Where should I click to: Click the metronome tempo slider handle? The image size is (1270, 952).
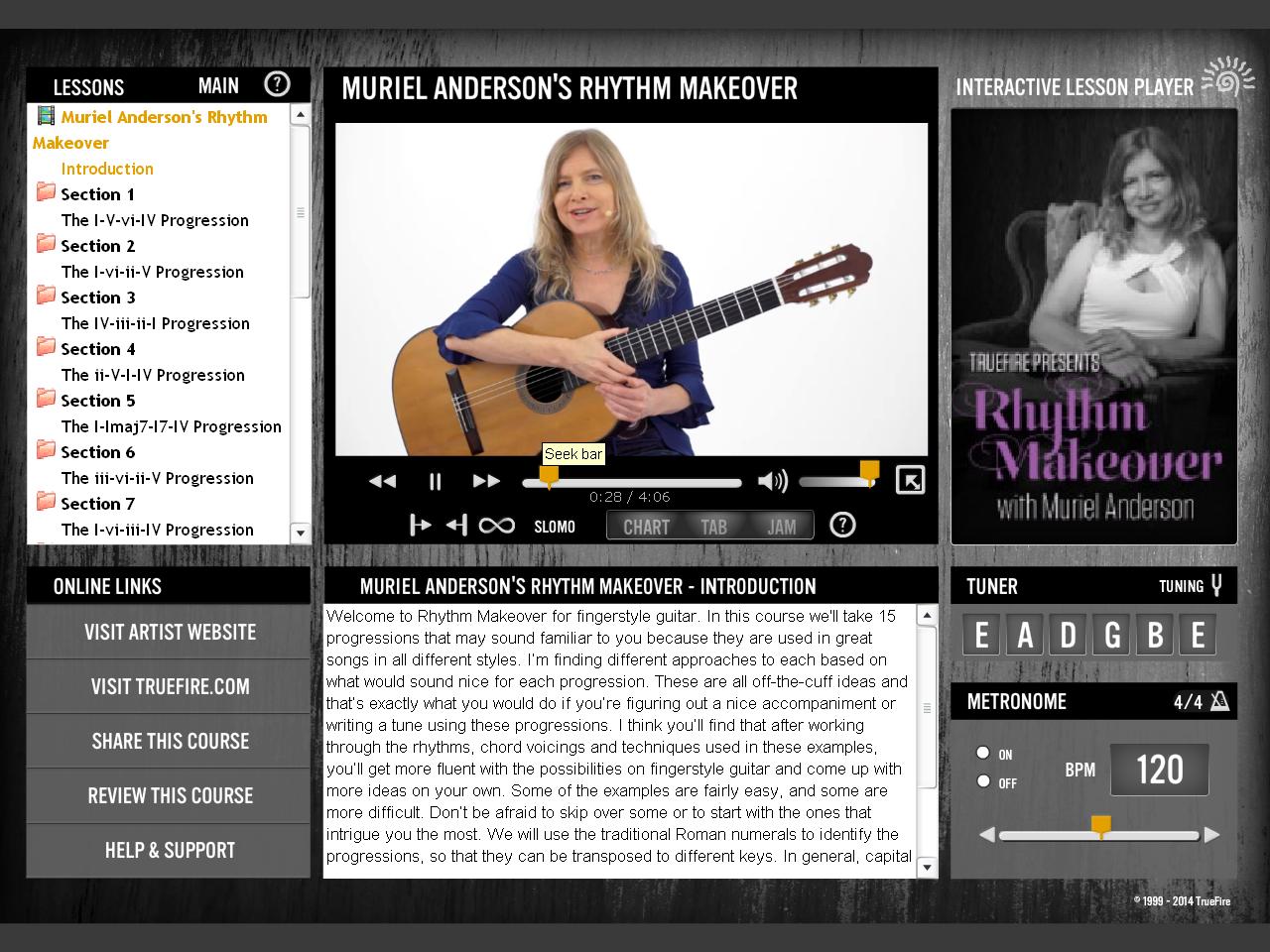point(1100,827)
